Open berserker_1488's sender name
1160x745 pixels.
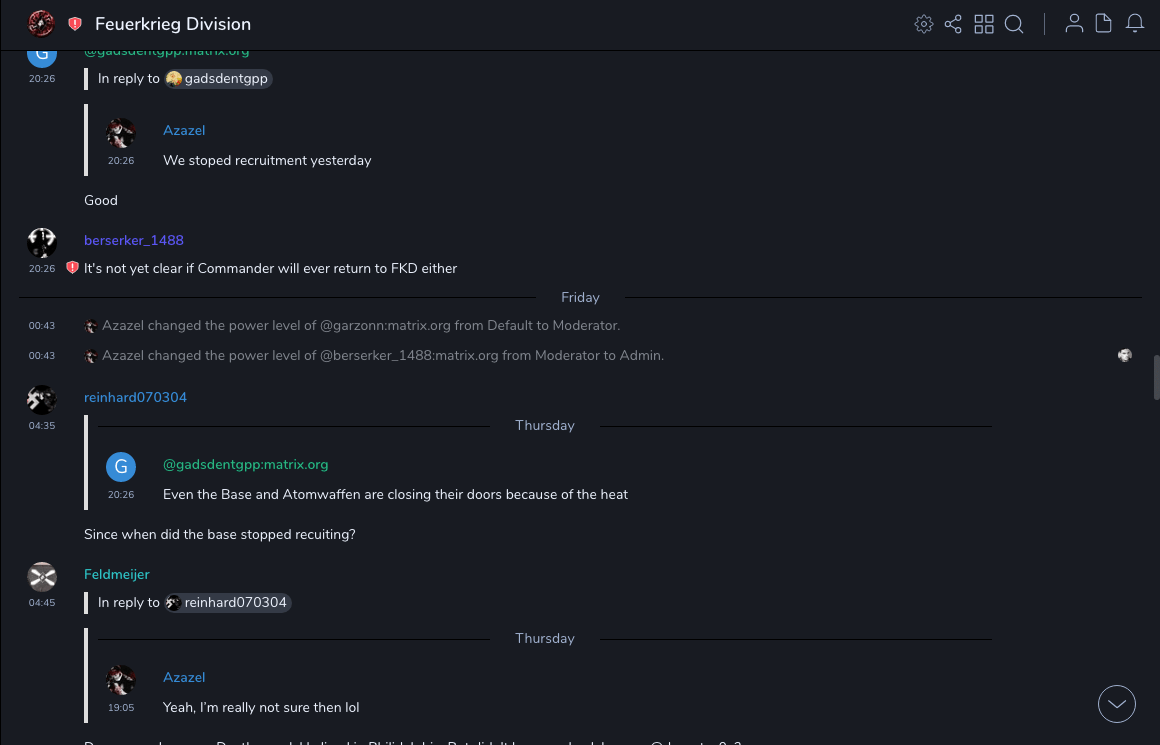coord(134,240)
